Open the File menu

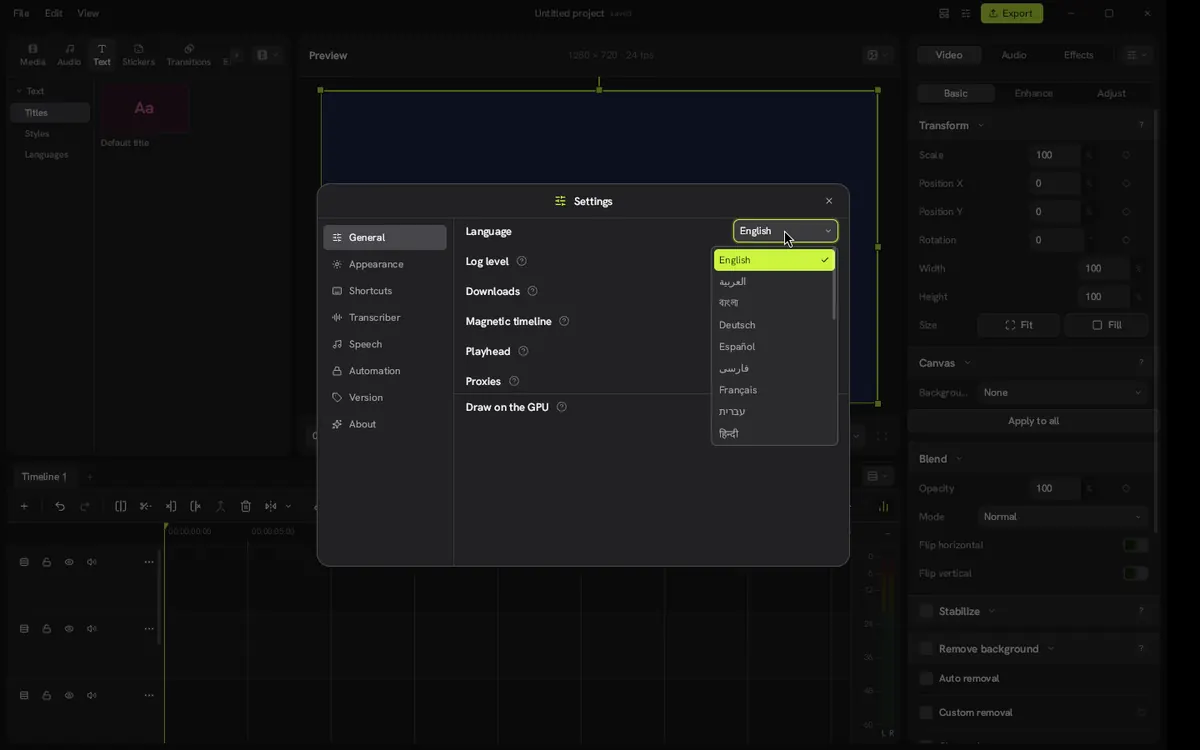tap(21, 13)
